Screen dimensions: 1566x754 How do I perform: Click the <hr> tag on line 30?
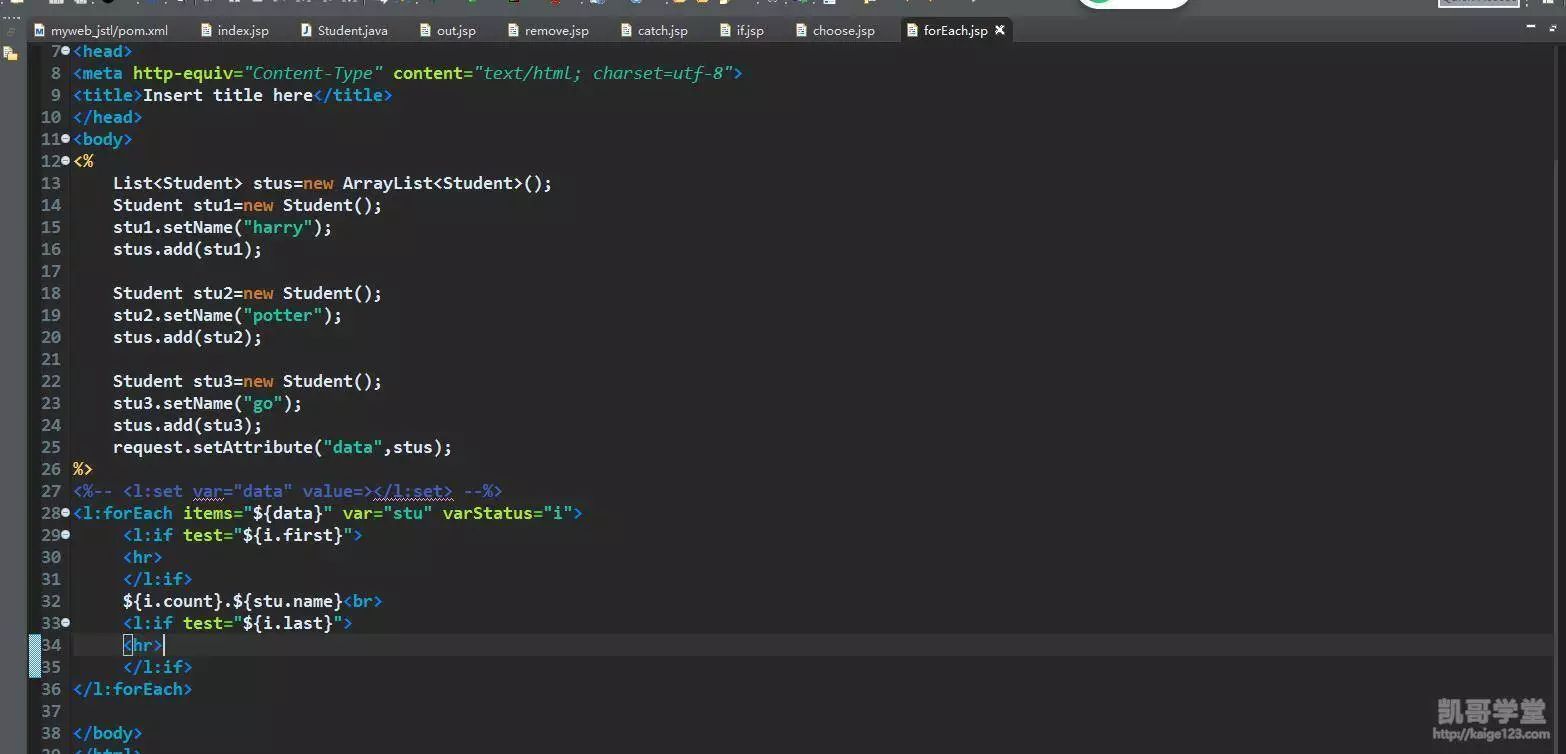143,557
